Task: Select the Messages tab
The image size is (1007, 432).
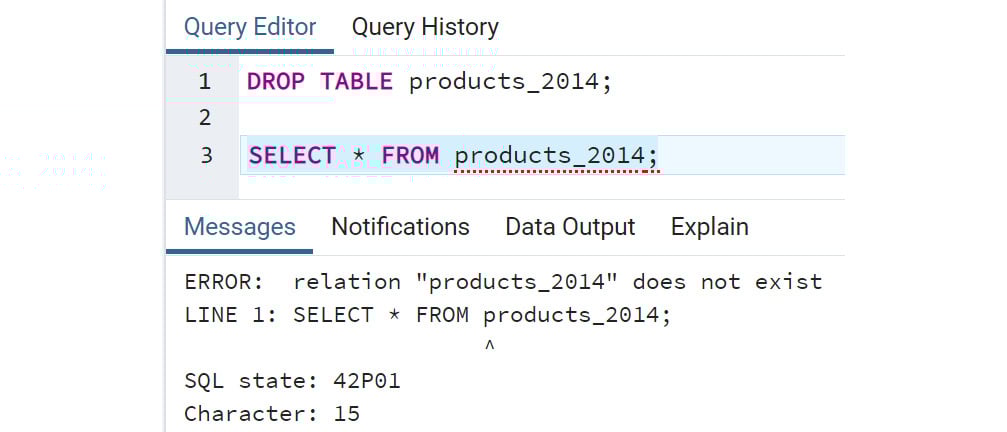Action: (x=240, y=227)
